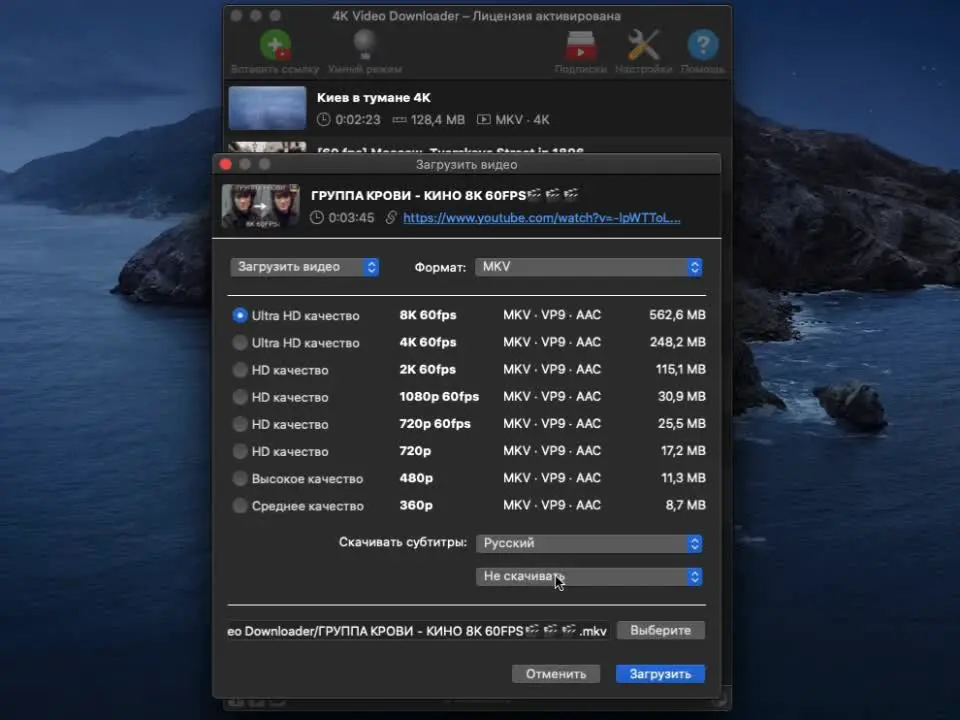Choose the 360p medium quality option
Viewport: 960px width, 720px height.
pos(240,506)
